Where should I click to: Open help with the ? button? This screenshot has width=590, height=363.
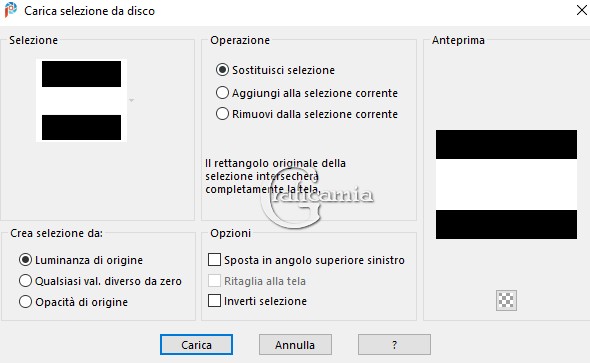click(x=394, y=345)
